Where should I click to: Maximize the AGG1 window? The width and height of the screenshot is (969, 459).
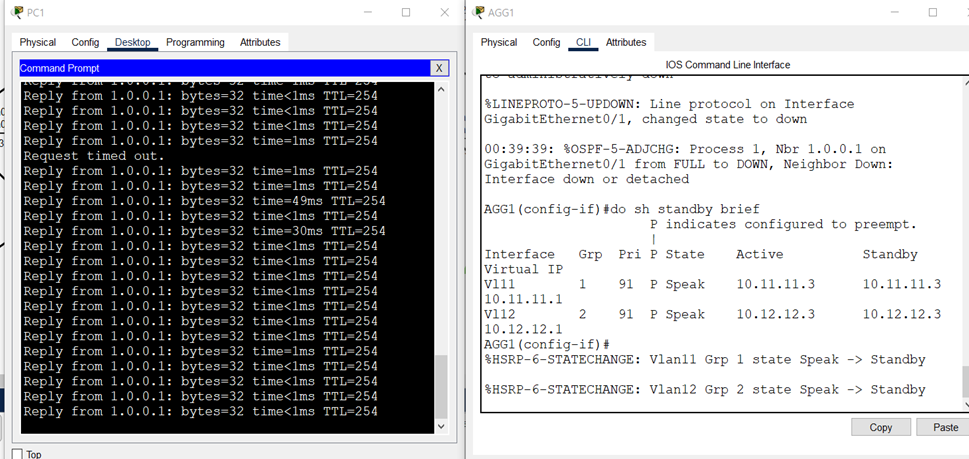(x=933, y=12)
